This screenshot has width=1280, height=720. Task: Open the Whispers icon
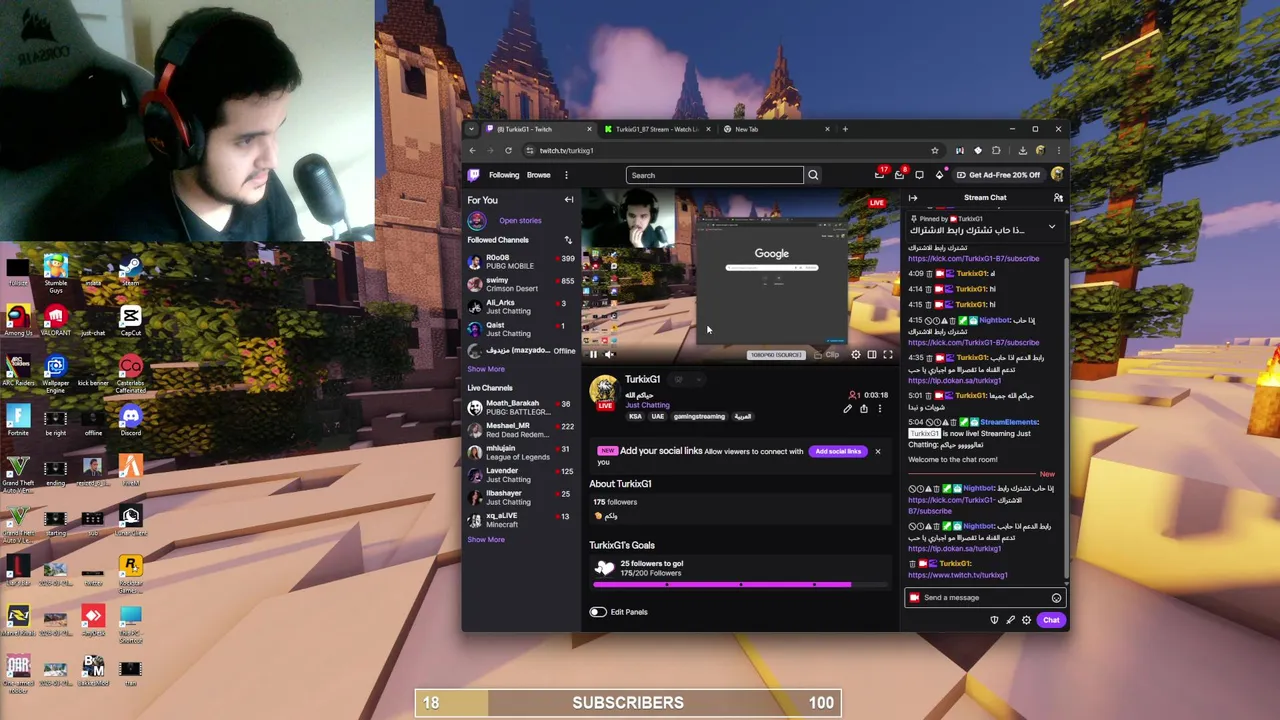(920, 175)
